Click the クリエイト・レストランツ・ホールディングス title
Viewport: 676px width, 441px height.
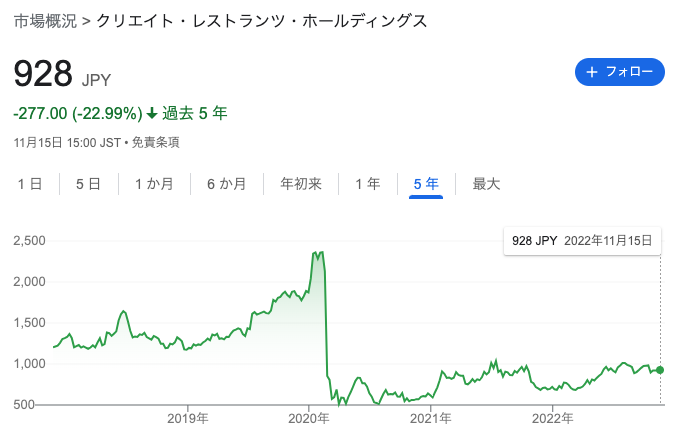pos(262,21)
